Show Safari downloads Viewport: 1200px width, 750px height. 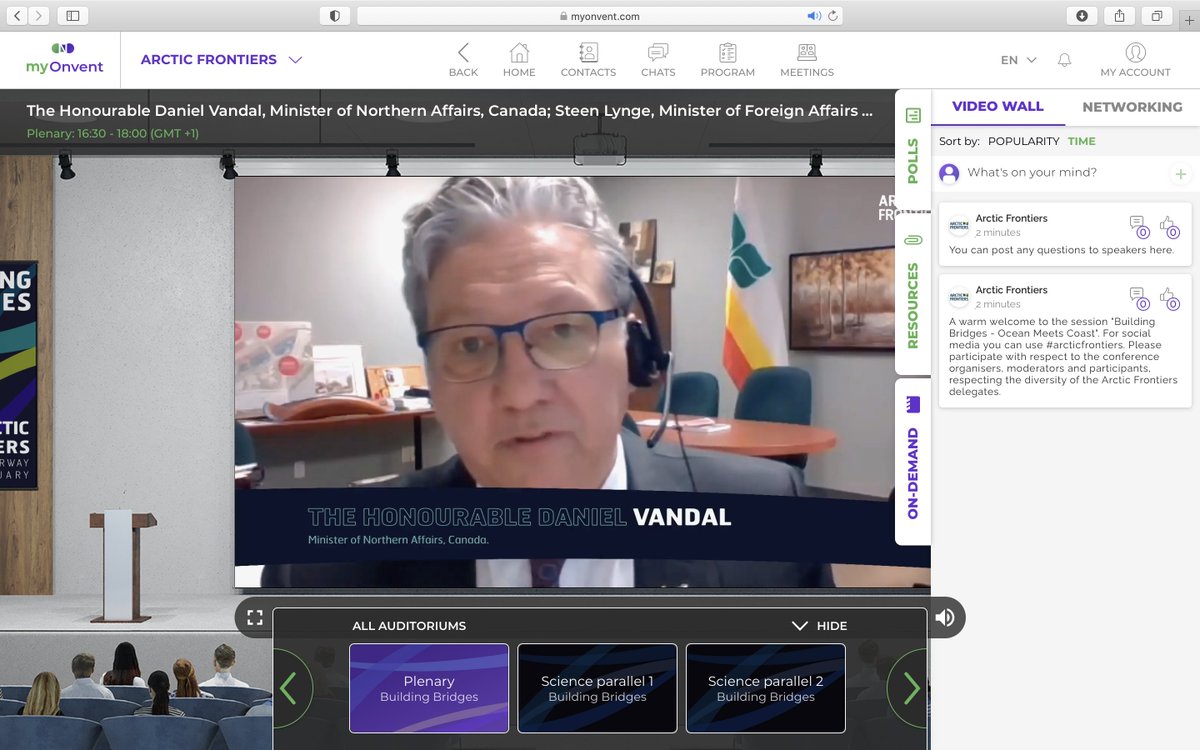[1082, 16]
